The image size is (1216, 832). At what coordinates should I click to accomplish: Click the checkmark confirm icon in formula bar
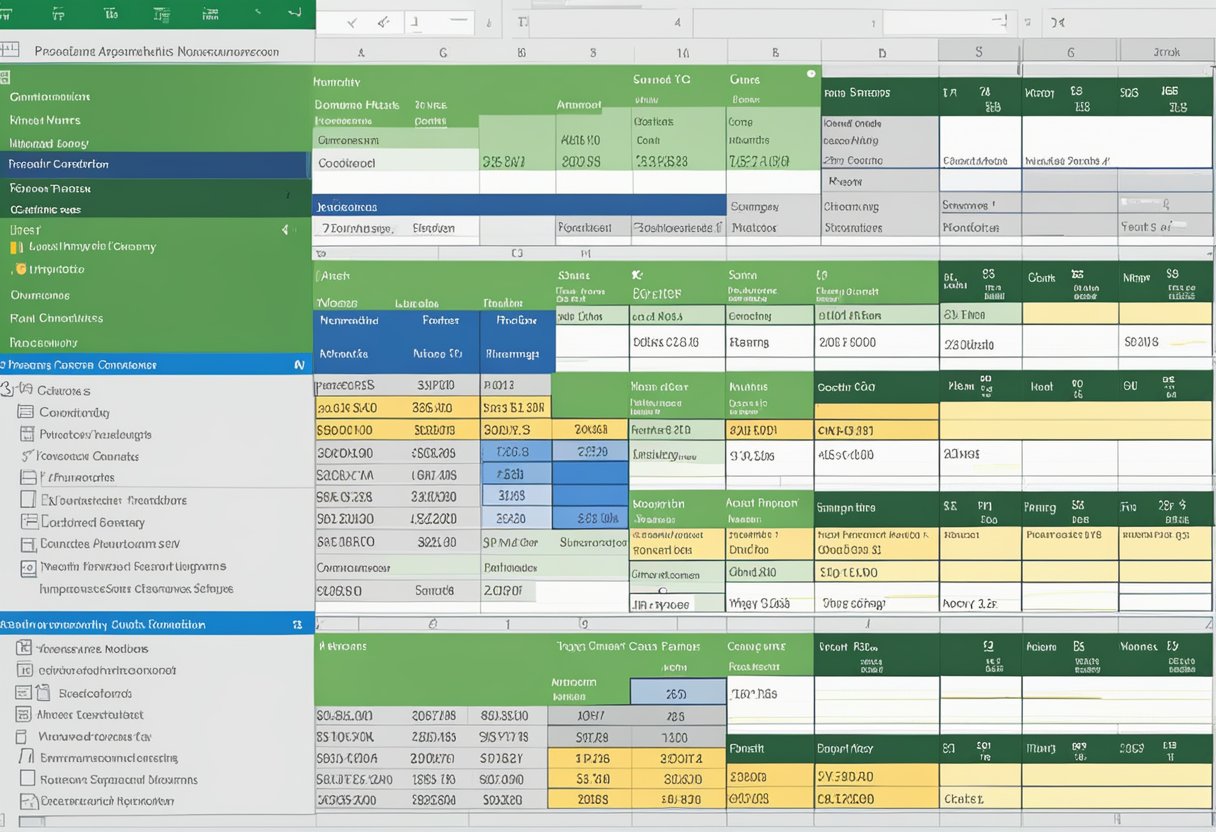(352, 22)
